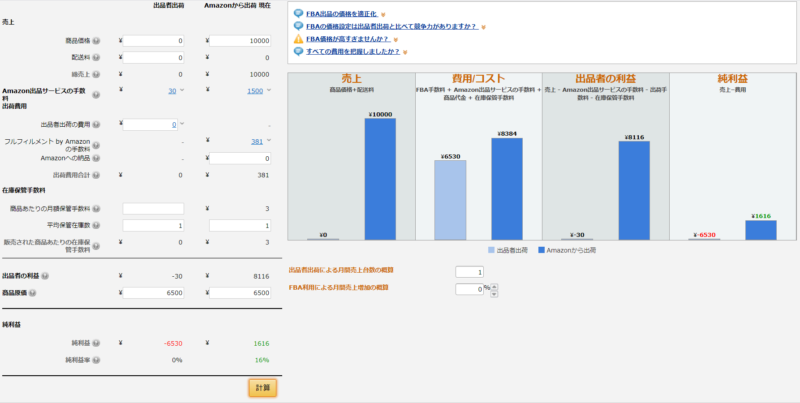Expand the FBA出品の価格を適正化 tip arrow
This screenshot has width=800, height=403.
coord(383,15)
